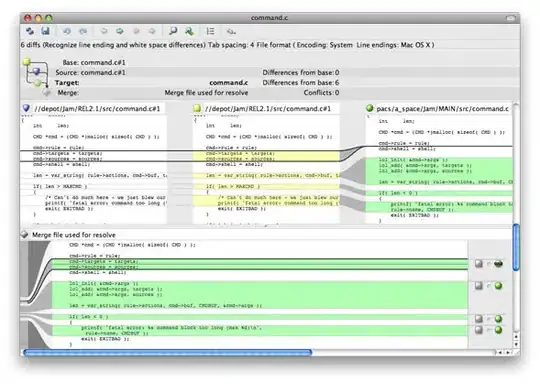Save the merge result with the floppy disk icon
This screenshot has width=540, height=384.
tap(45, 31)
